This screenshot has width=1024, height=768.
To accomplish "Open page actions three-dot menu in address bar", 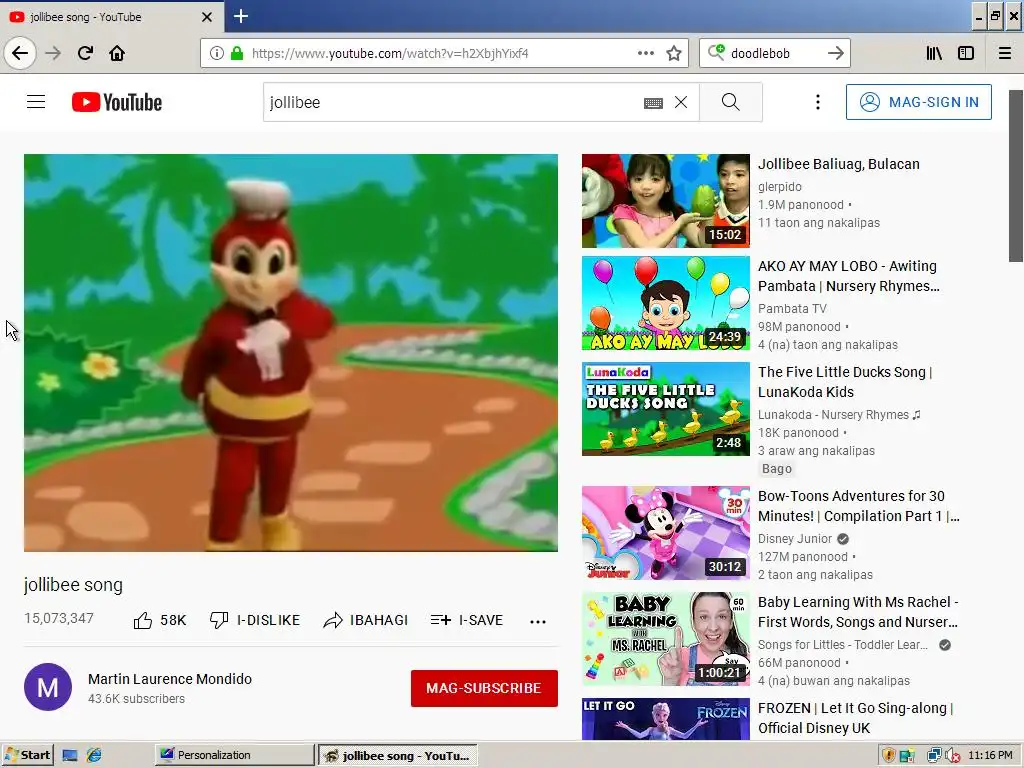I will coord(646,53).
